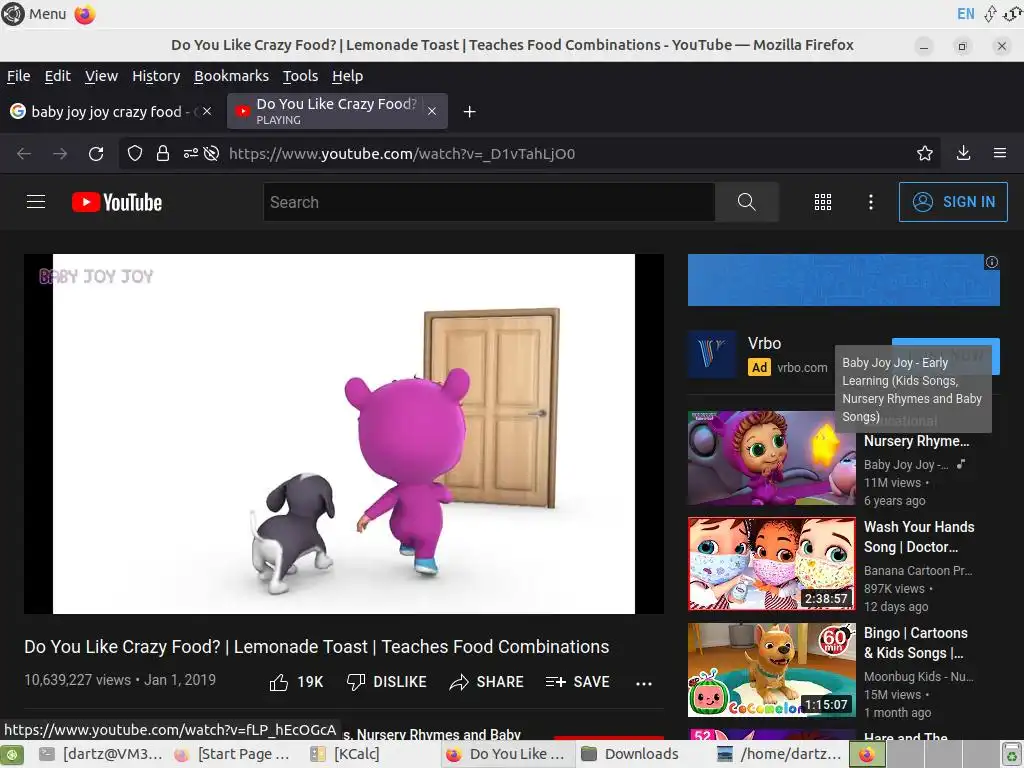Go back in Firefox navigation
This screenshot has height=768, width=1024.
[x=24, y=153]
